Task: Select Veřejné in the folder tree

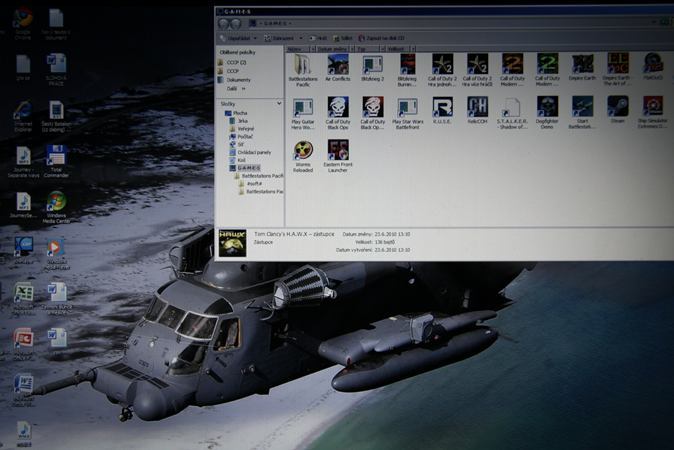Action: [242, 129]
